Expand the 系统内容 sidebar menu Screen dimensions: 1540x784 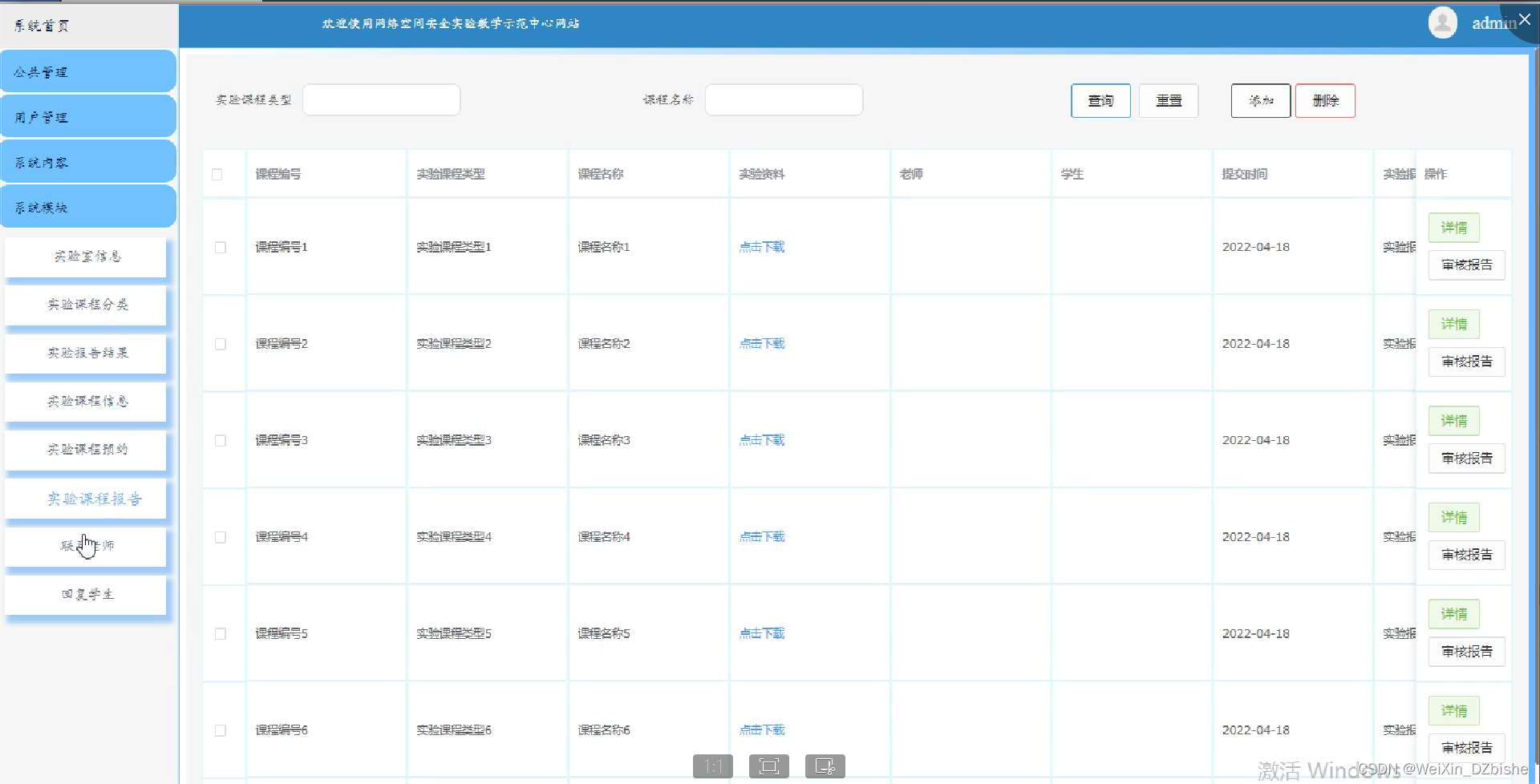coord(88,161)
